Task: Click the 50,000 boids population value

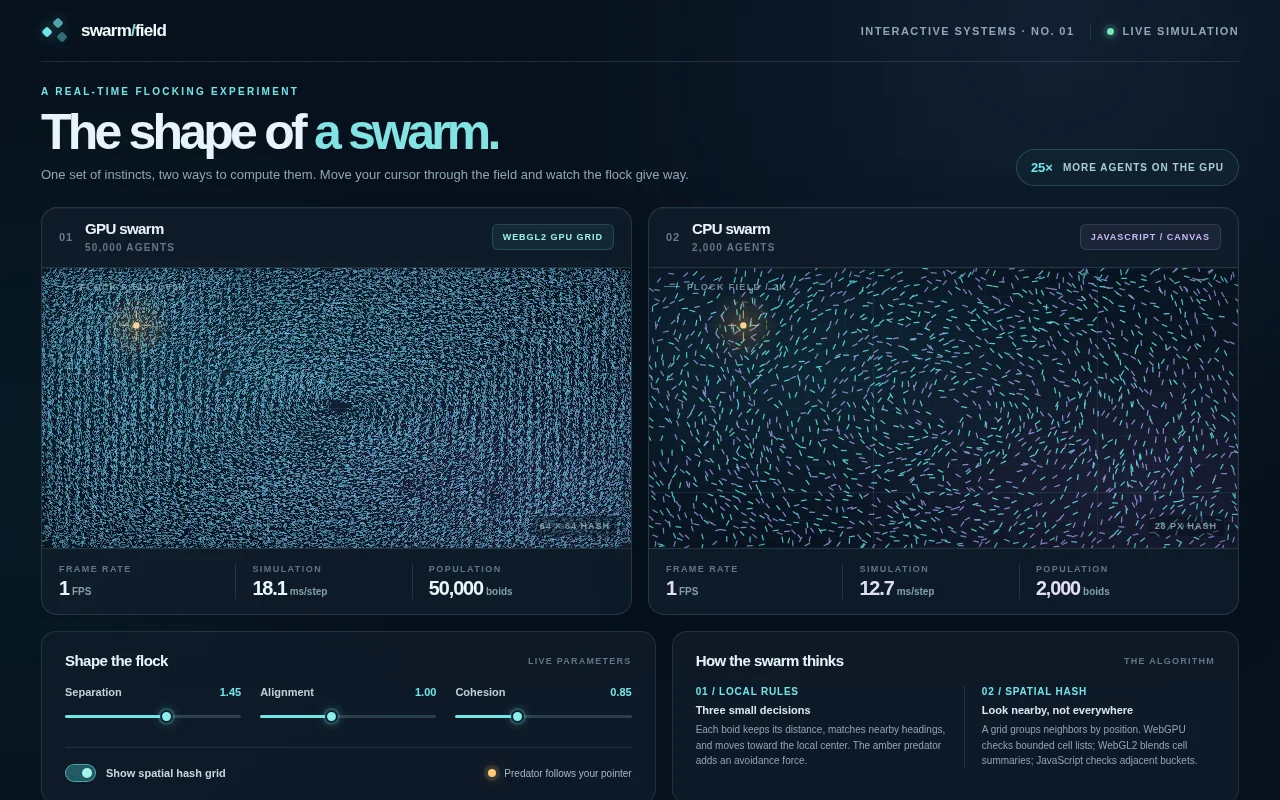Action: tap(471, 589)
